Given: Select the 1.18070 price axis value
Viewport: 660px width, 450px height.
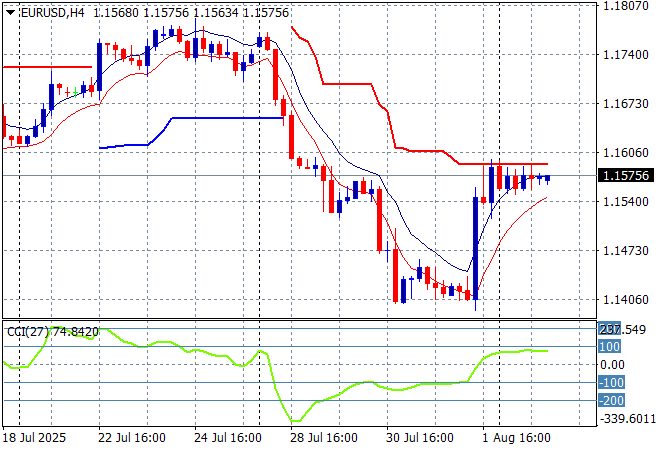Looking at the screenshot, I should [626, 6].
